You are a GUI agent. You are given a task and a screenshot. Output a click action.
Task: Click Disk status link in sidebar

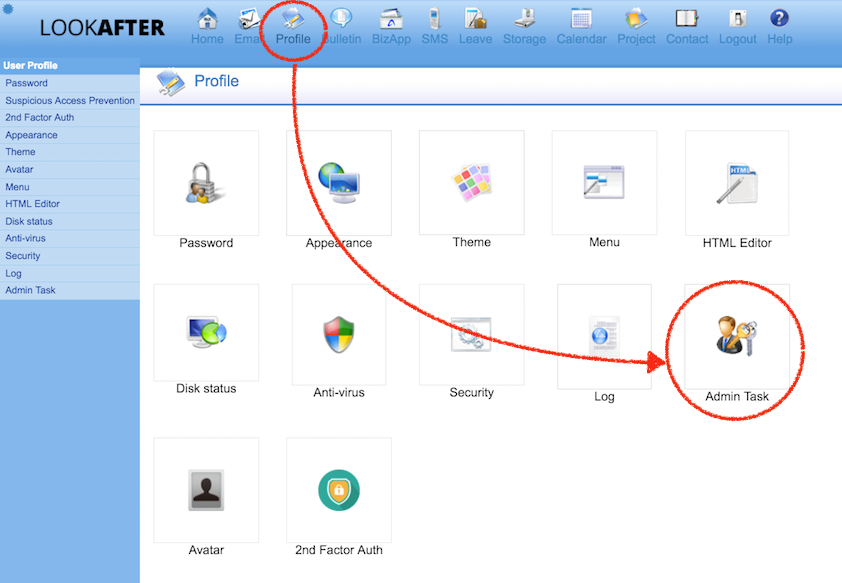point(29,221)
